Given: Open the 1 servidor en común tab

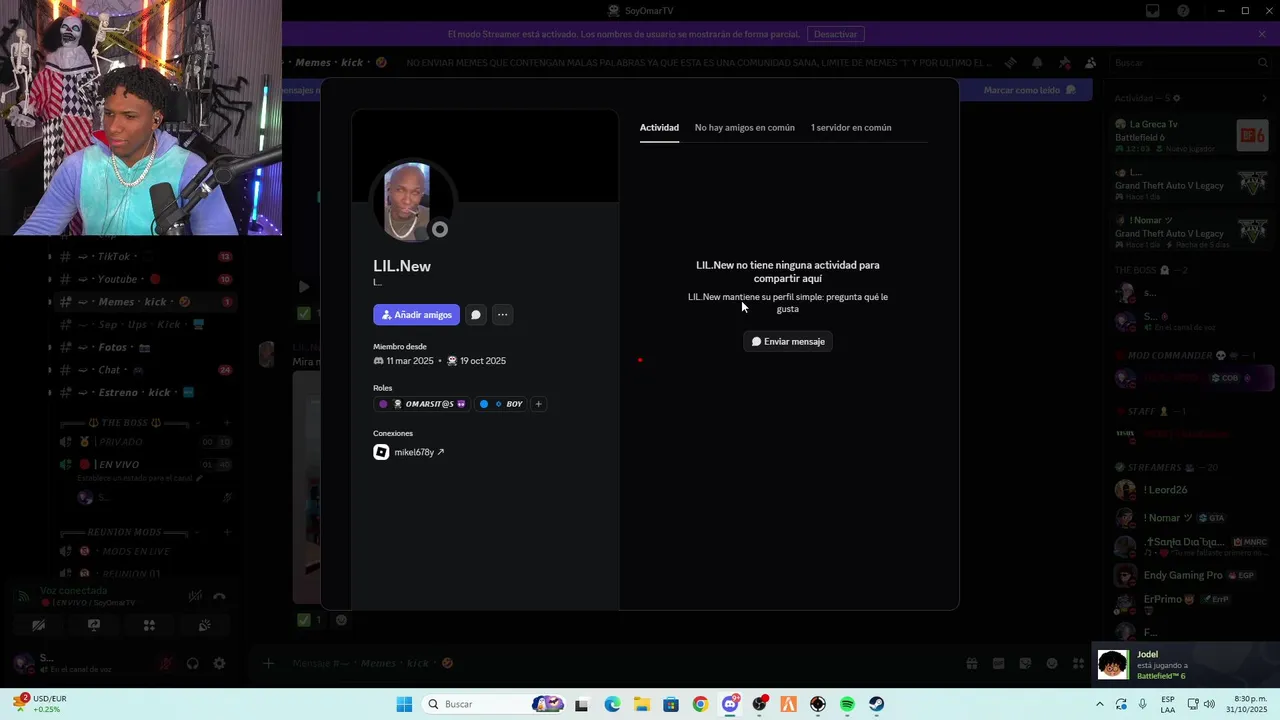Looking at the screenshot, I should point(851,128).
